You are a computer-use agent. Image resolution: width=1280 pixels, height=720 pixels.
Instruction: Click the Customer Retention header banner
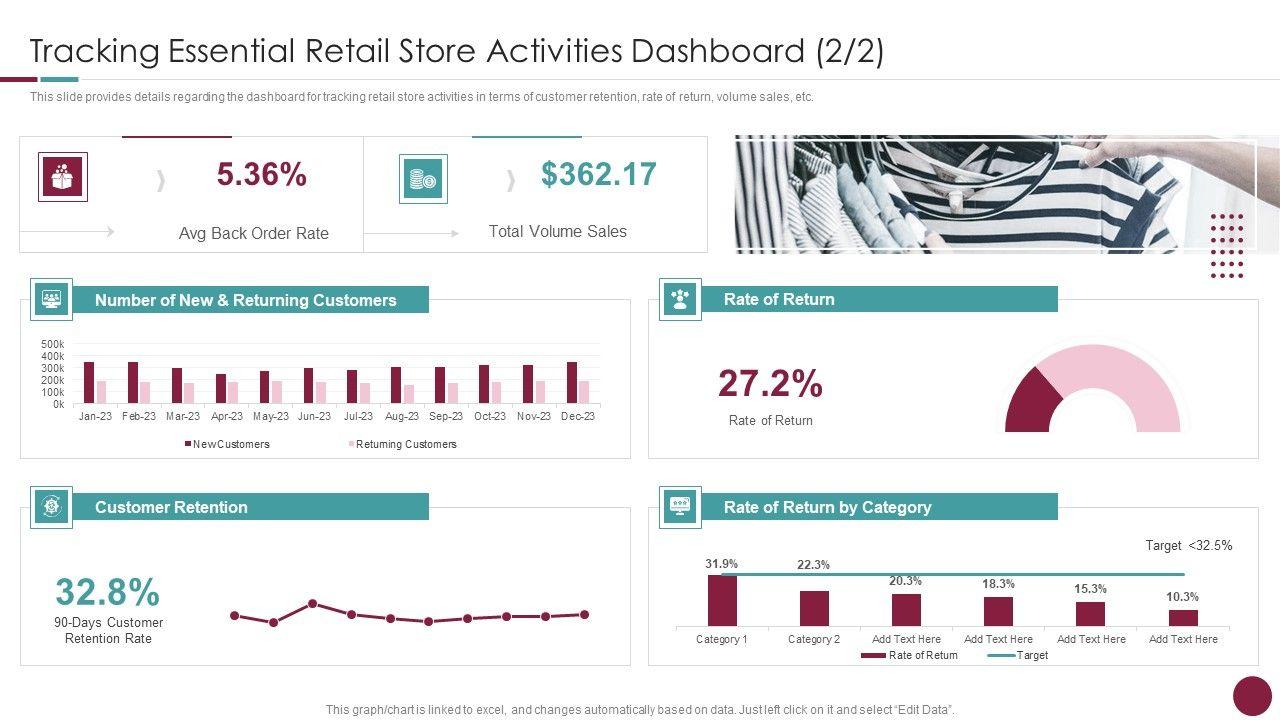[251, 507]
